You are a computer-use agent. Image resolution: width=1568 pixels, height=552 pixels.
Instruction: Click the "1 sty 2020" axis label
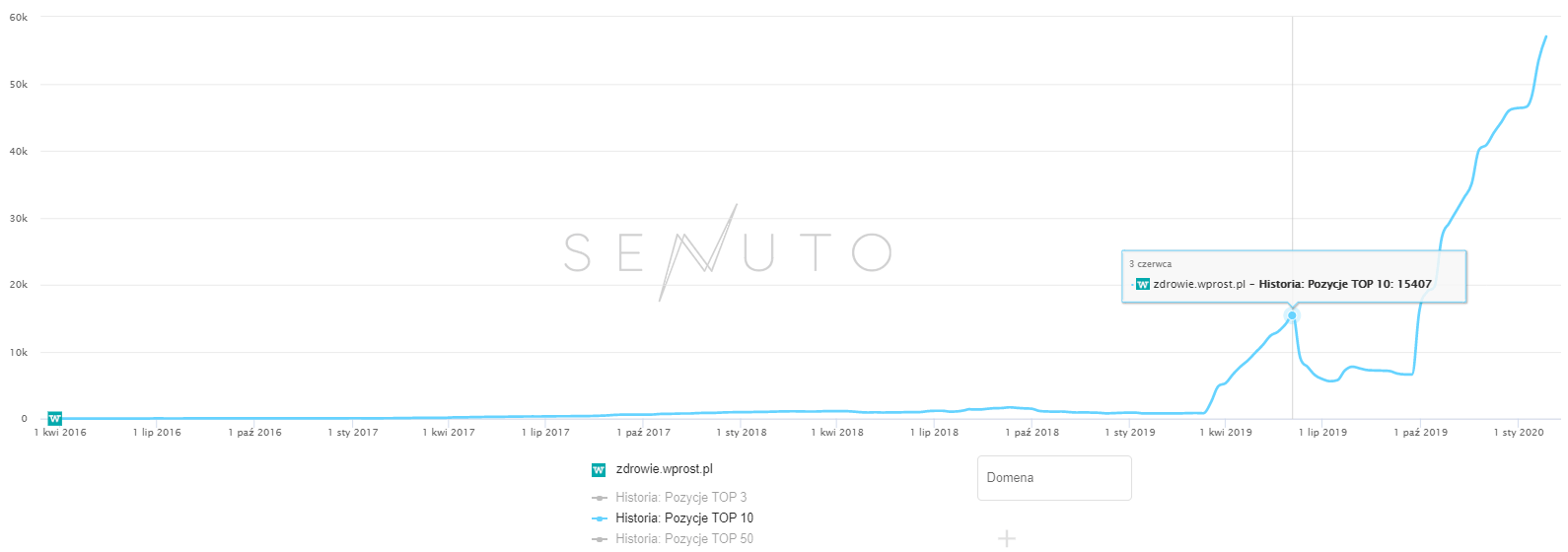[x=1518, y=433]
